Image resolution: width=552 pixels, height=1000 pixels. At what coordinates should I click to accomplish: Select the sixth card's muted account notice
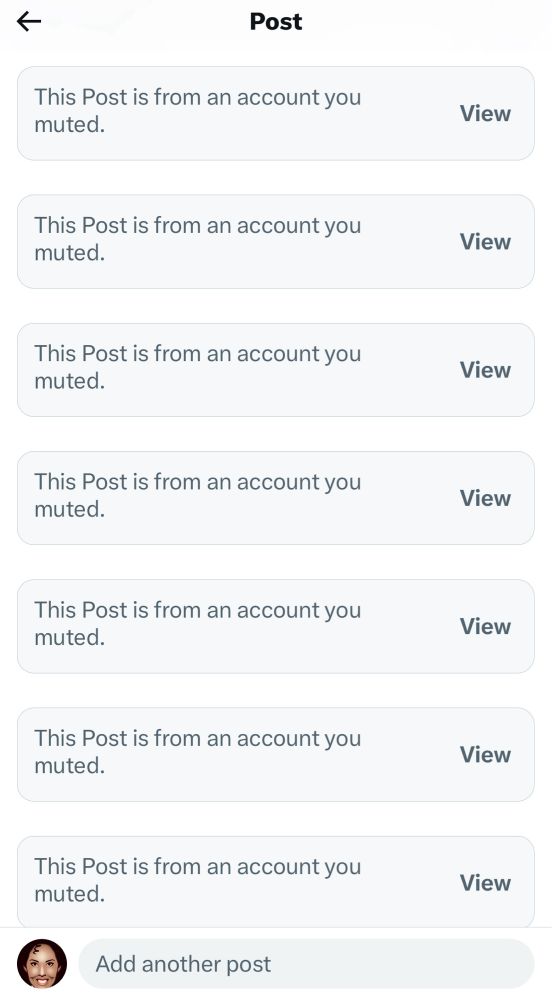click(x=198, y=752)
